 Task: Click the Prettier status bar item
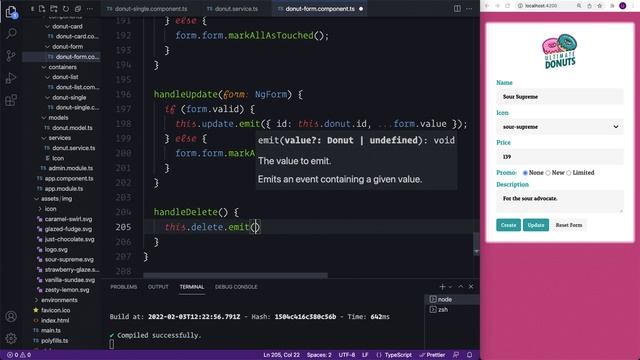click(x=432, y=355)
